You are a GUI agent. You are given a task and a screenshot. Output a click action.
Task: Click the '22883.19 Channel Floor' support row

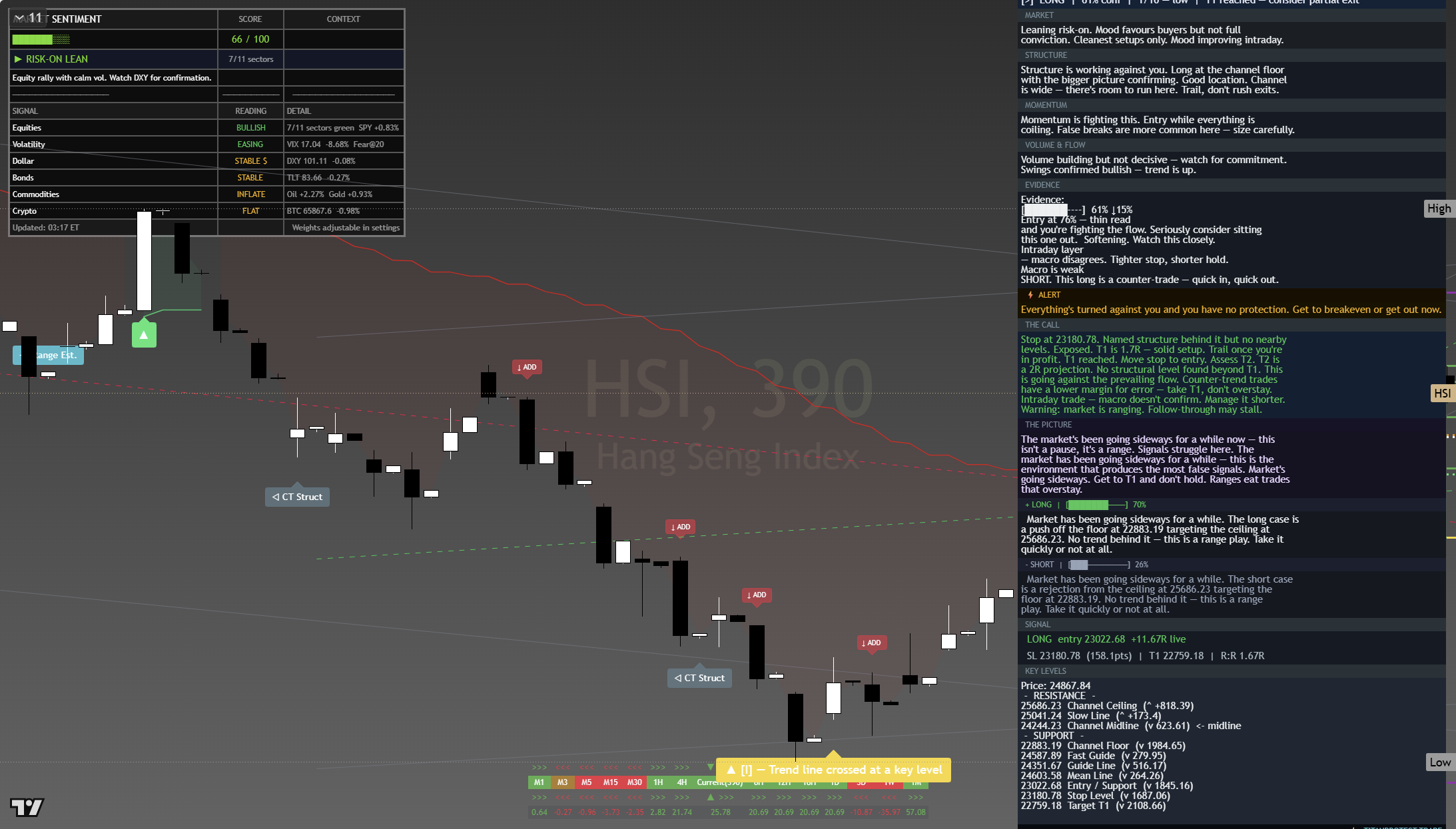(1103, 746)
